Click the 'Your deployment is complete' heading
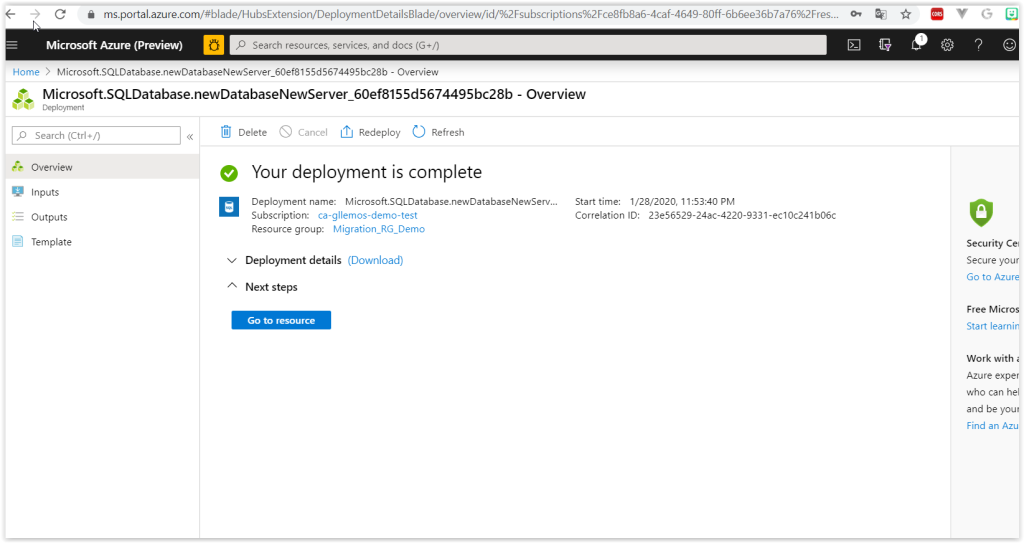1024x543 pixels. (x=367, y=172)
